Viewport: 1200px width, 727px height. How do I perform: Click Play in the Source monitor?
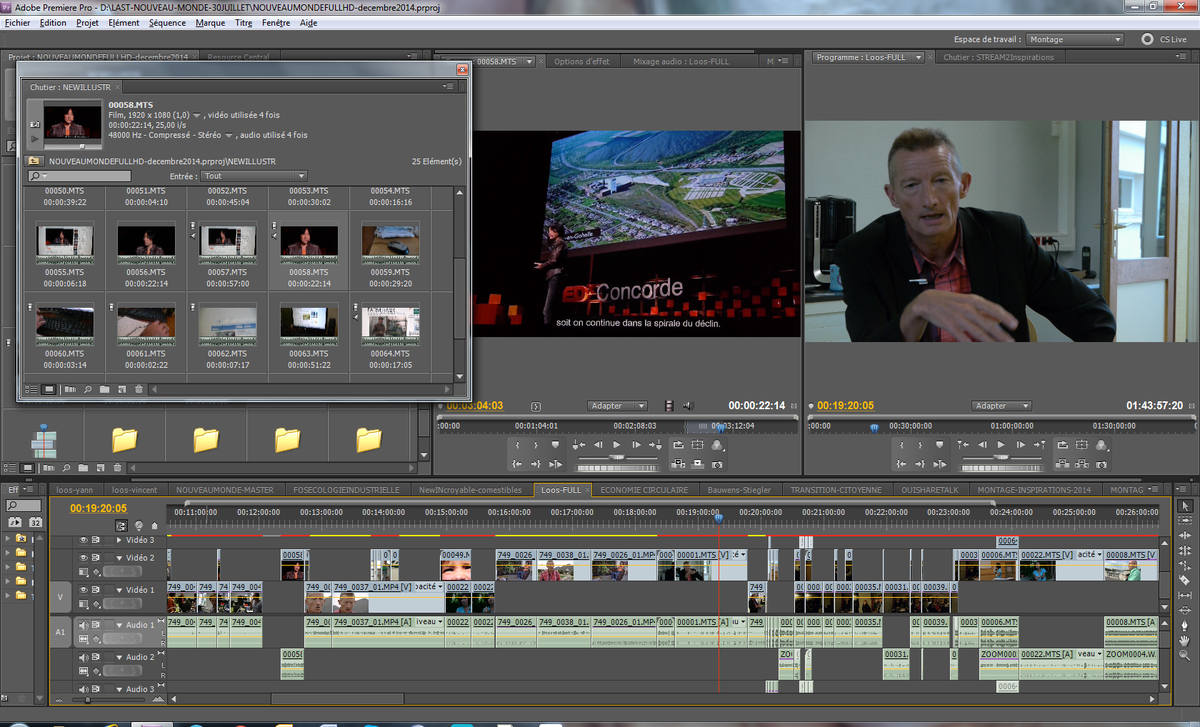click(x=616, y=445)
